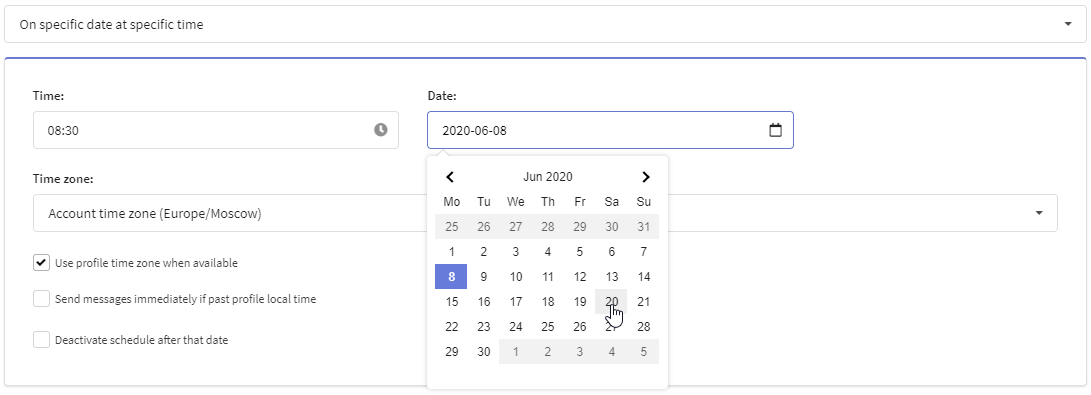Uncheck Use profile time zone when available
This screenshot has width=1091, height=395.
pos(42,263)
